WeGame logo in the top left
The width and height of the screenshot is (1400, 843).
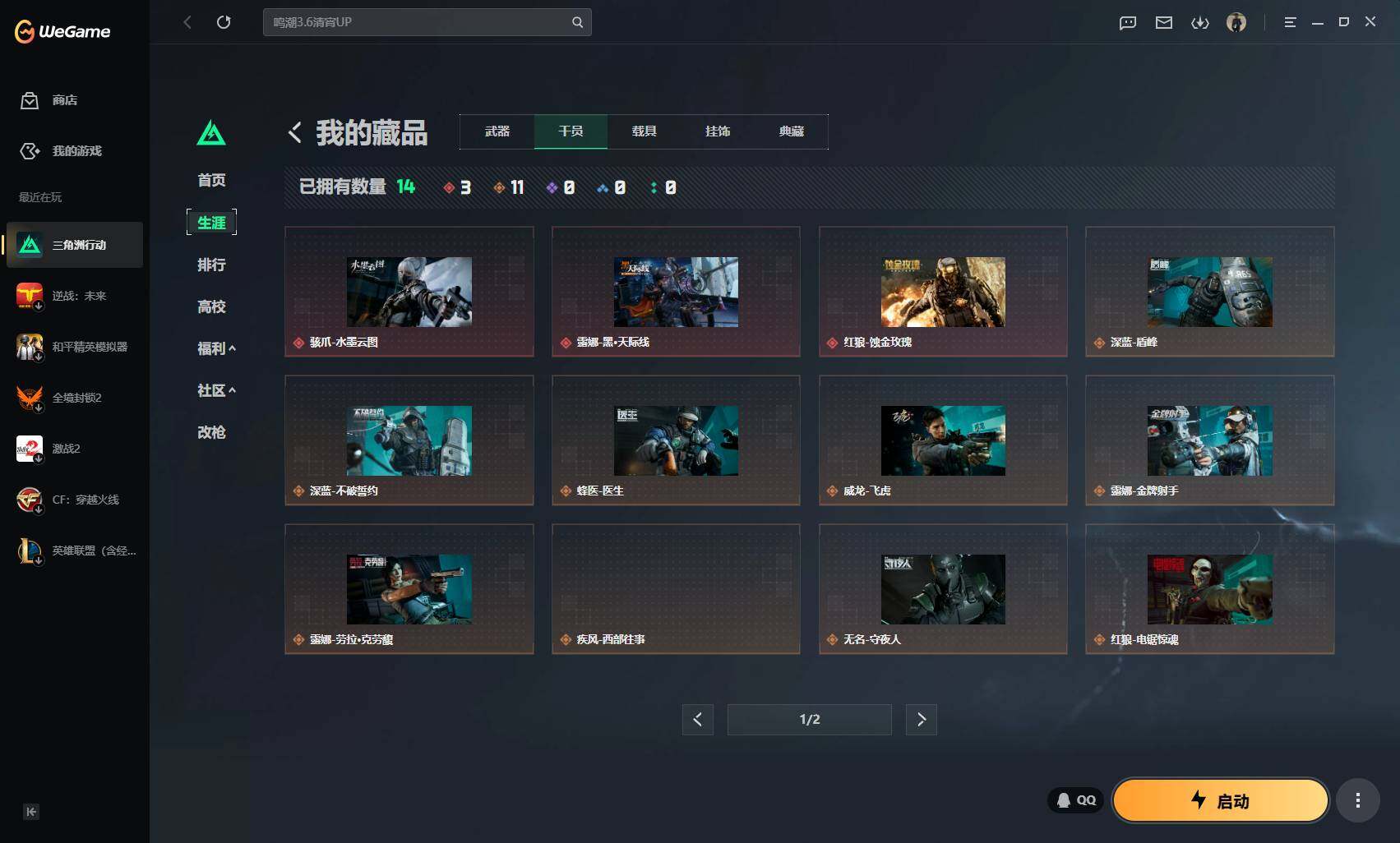[62, 31]
